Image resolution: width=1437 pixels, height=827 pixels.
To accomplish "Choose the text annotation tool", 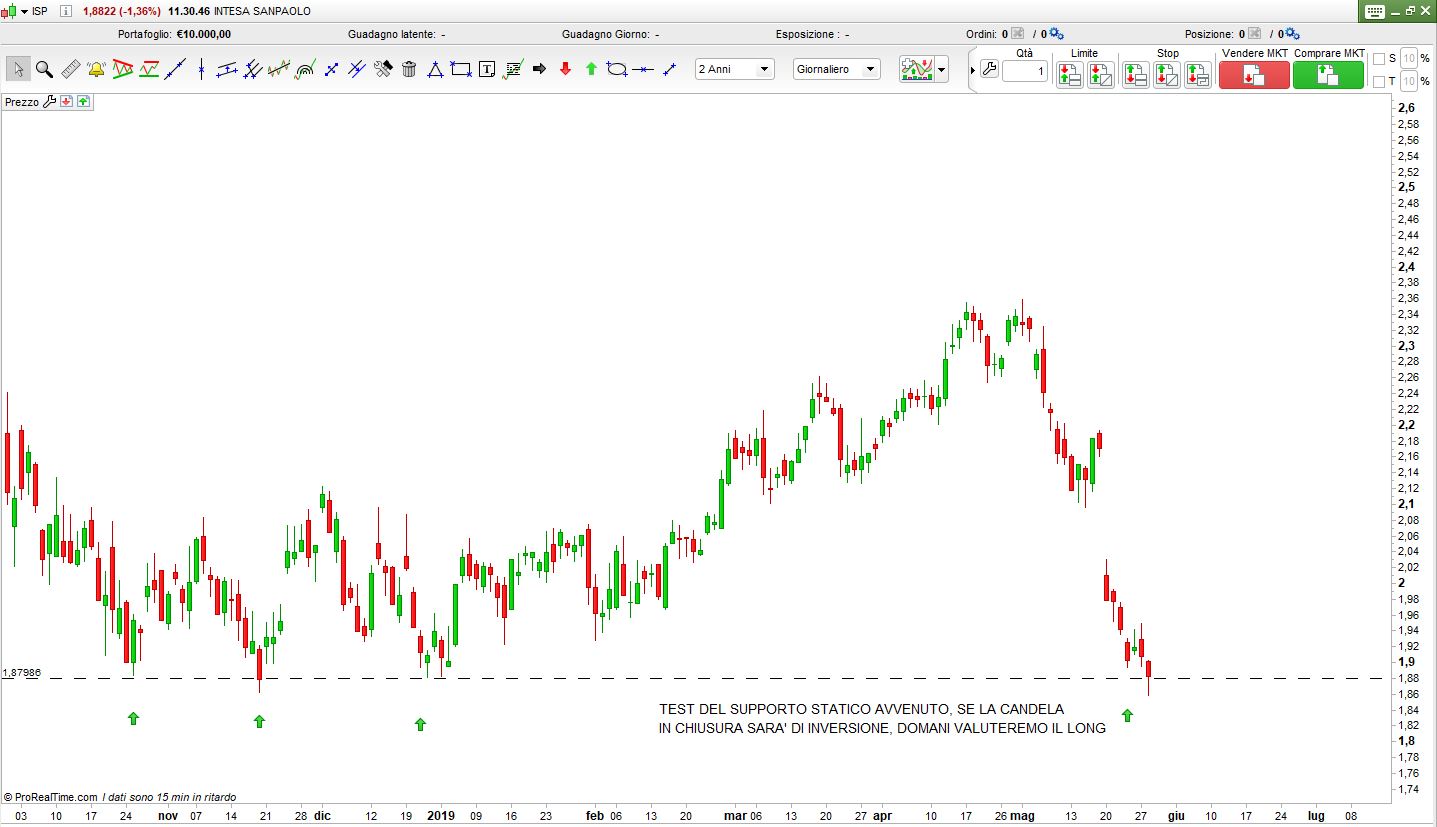I will [x=487, y=69].
